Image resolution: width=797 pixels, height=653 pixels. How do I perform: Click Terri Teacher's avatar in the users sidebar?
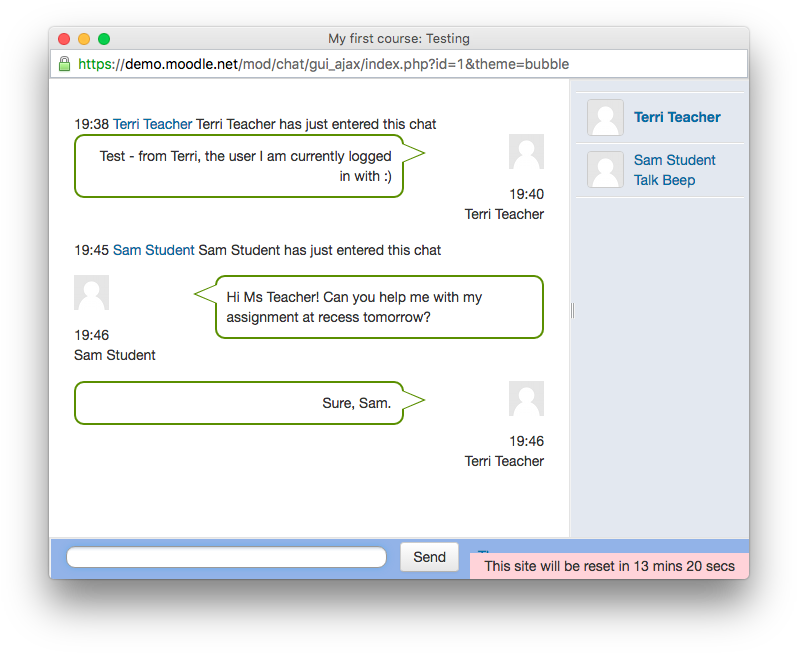[x=605, y=118]
